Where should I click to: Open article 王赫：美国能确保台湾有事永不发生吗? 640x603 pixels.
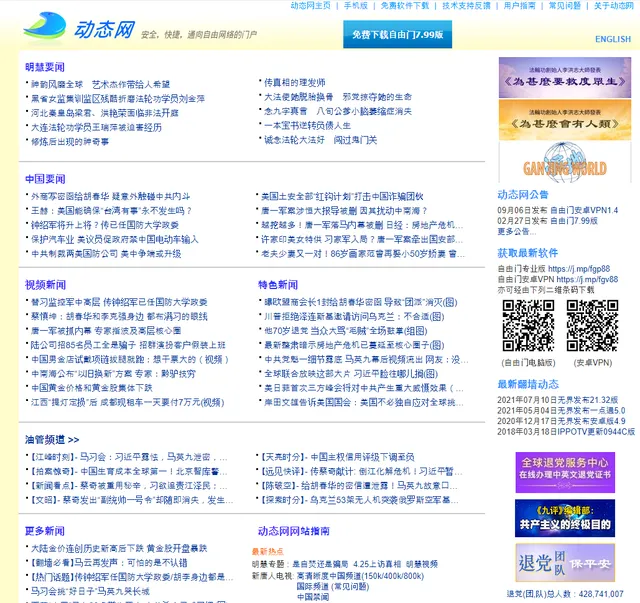111,211
